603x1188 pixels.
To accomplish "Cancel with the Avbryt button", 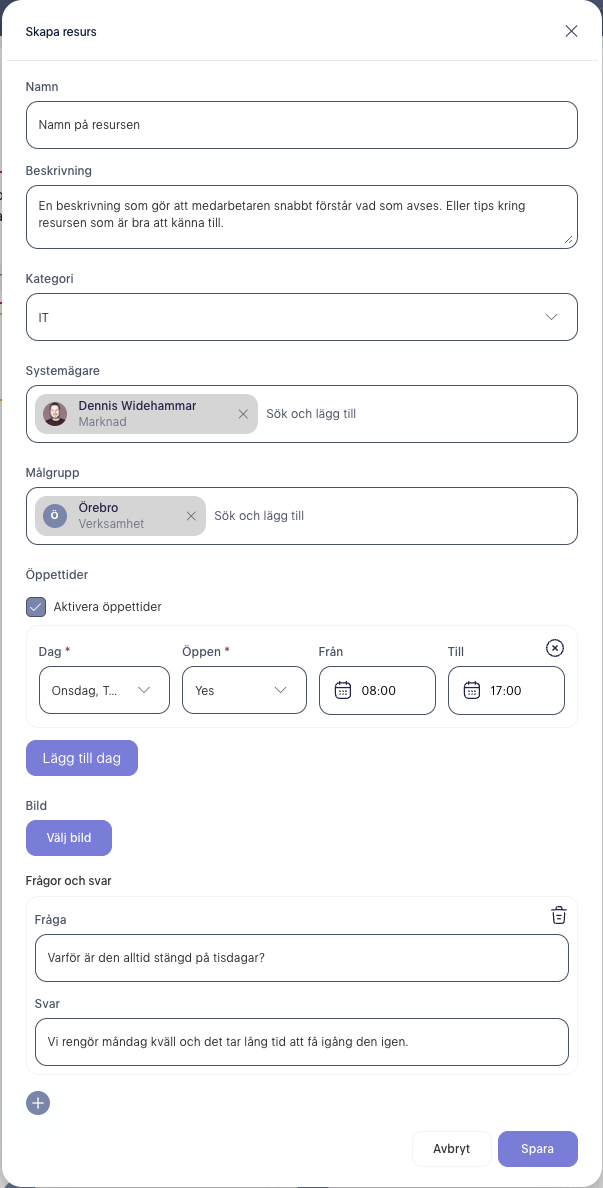I will (451, 1149).
